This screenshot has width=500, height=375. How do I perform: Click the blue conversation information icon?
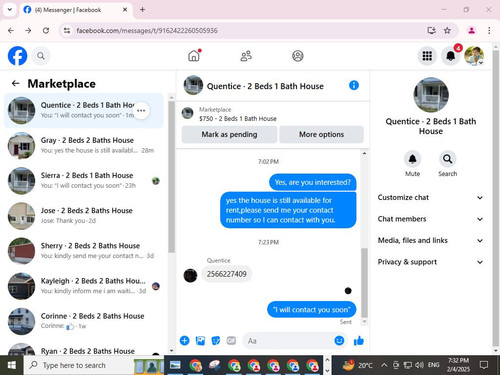[354, 85]
